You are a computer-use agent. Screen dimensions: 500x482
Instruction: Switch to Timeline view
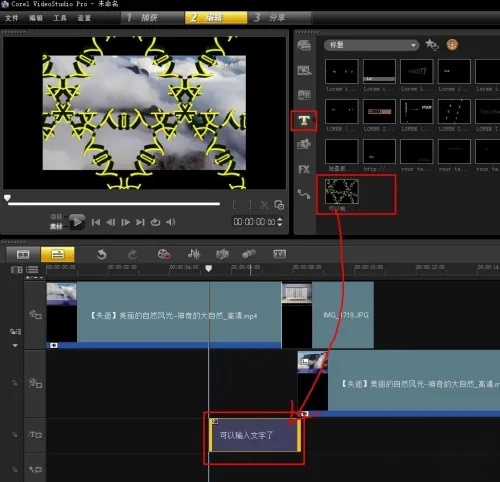(x=58, y=254)
